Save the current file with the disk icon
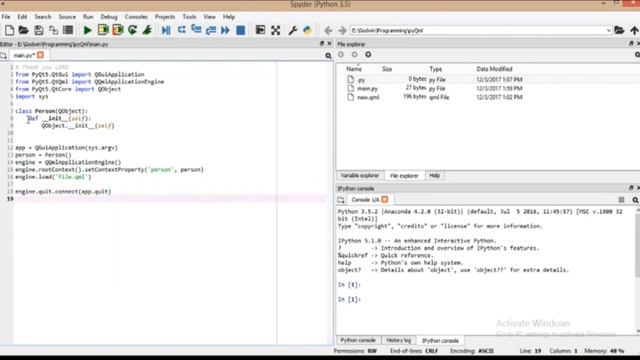Screen dimensions: 640x360 pos(39,30)
